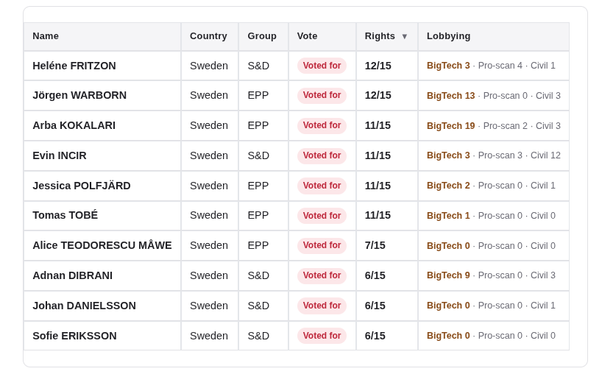Screen dimensions: 602x383
Task: Click Jörgen WARBORN's BigTech 13 label
Action: [451, 96]
